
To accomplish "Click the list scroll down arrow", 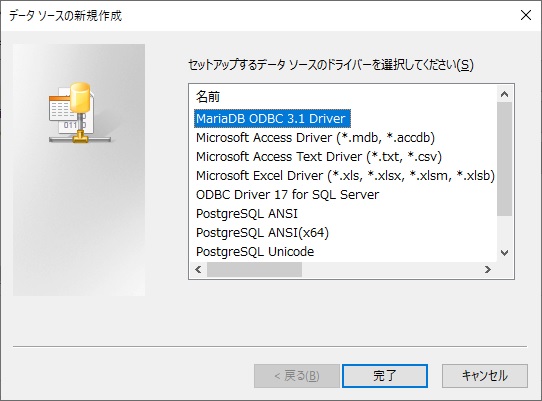I will coord(504,253).
